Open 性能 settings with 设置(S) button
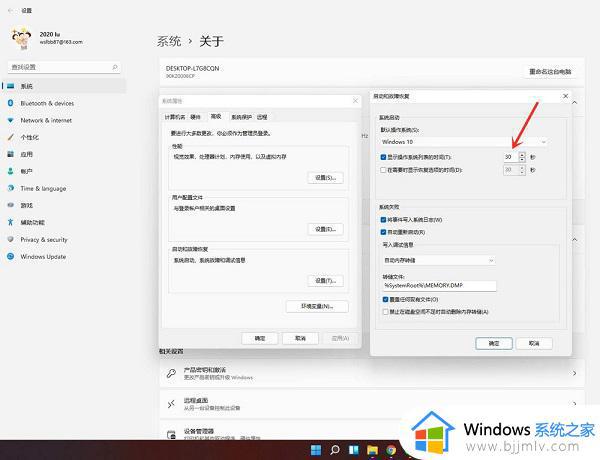 (x=325, y=178)
